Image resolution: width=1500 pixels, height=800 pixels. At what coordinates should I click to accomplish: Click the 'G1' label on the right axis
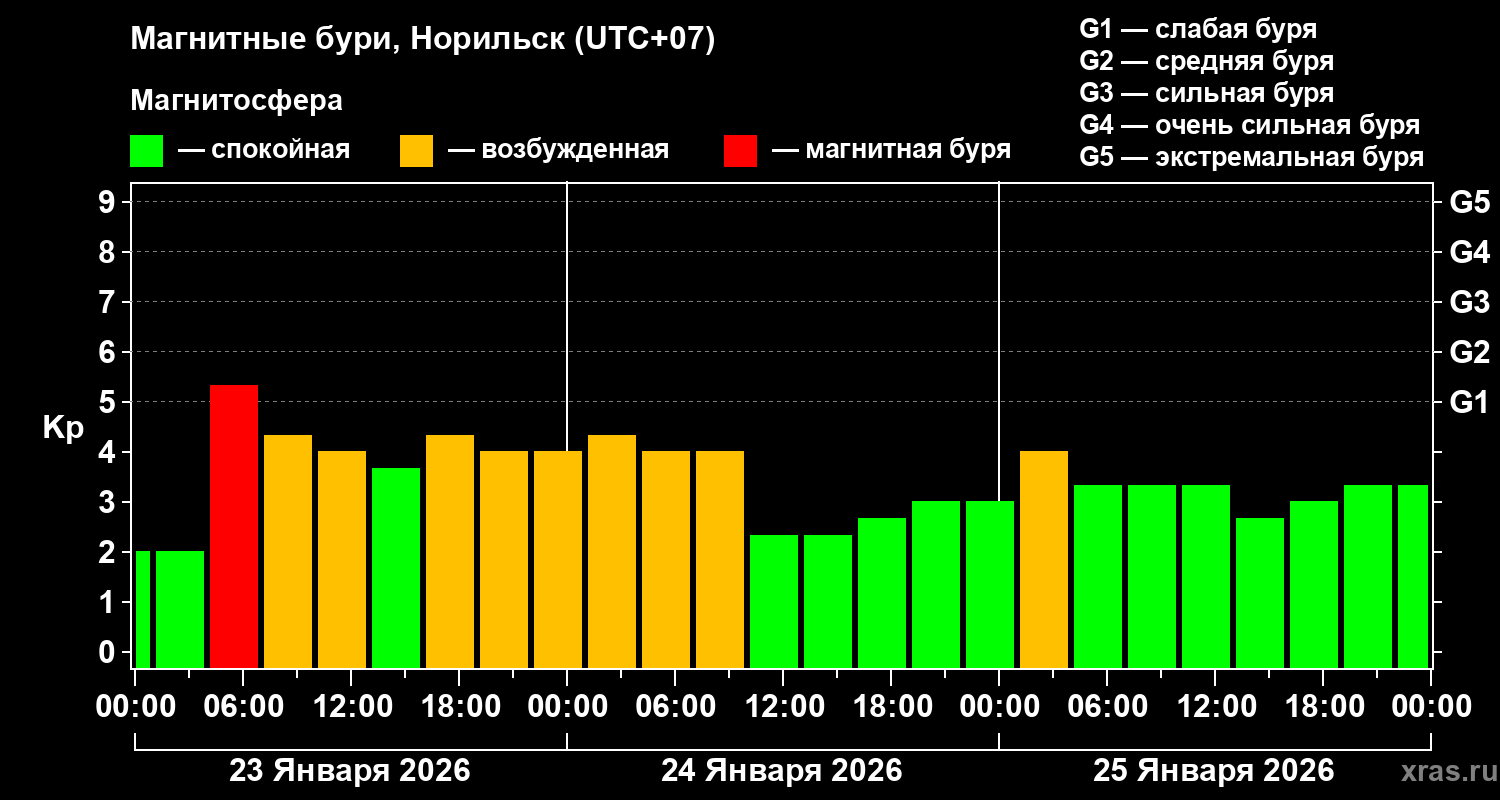1469,403
